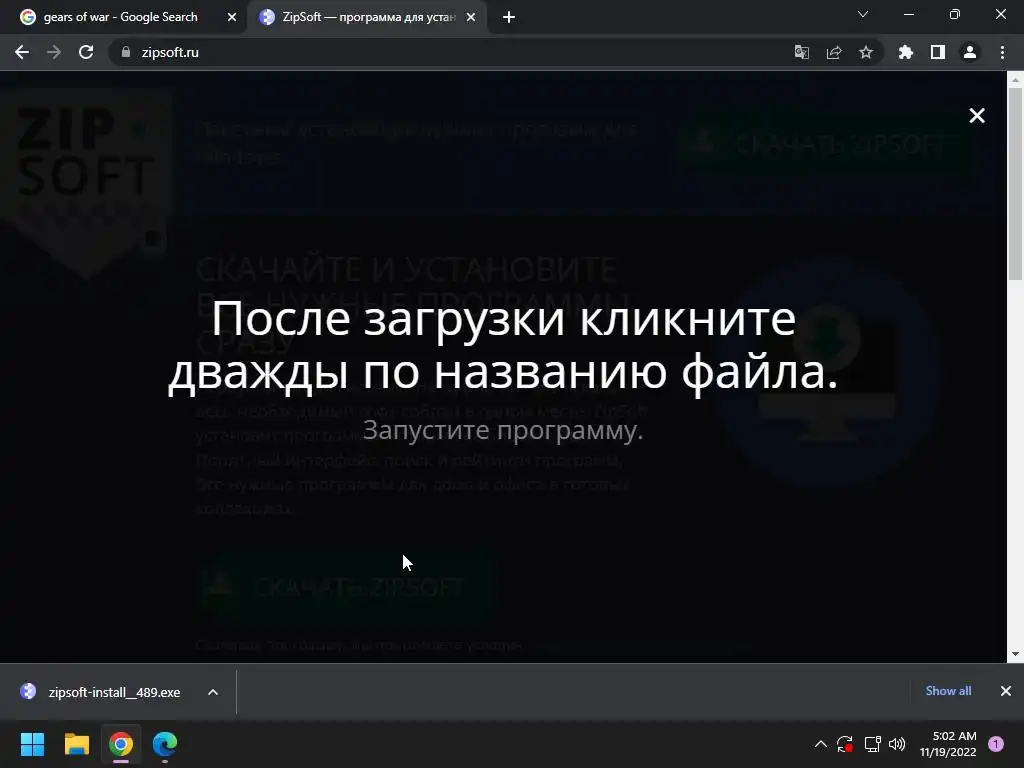Open the Chrome extensions puzzle icon

point(905,52)
